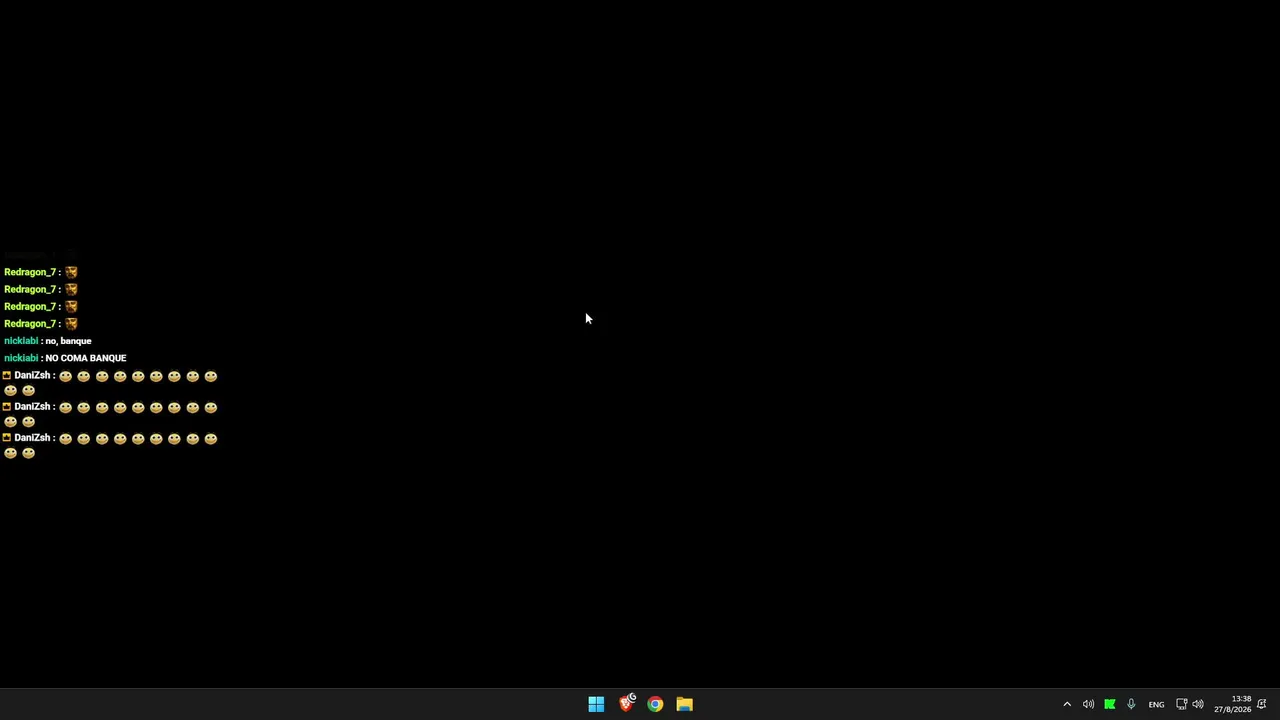Open File Explorer from the taskbar
Viewport: 1280px width, 720px height.
(684, 704)
